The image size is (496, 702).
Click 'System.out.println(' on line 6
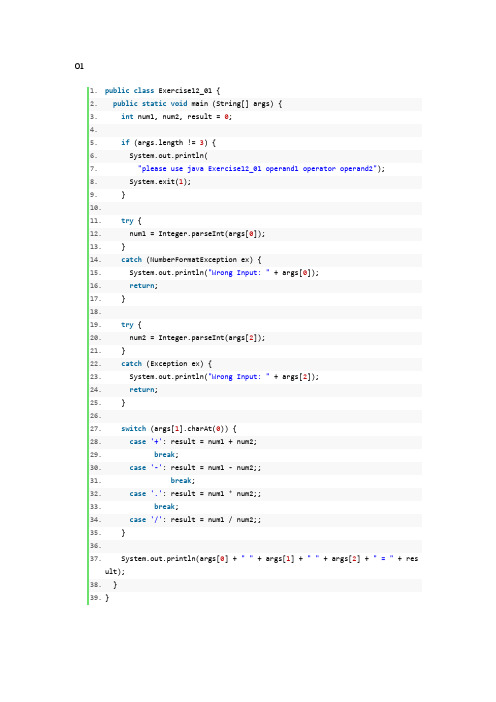(169, 155)
